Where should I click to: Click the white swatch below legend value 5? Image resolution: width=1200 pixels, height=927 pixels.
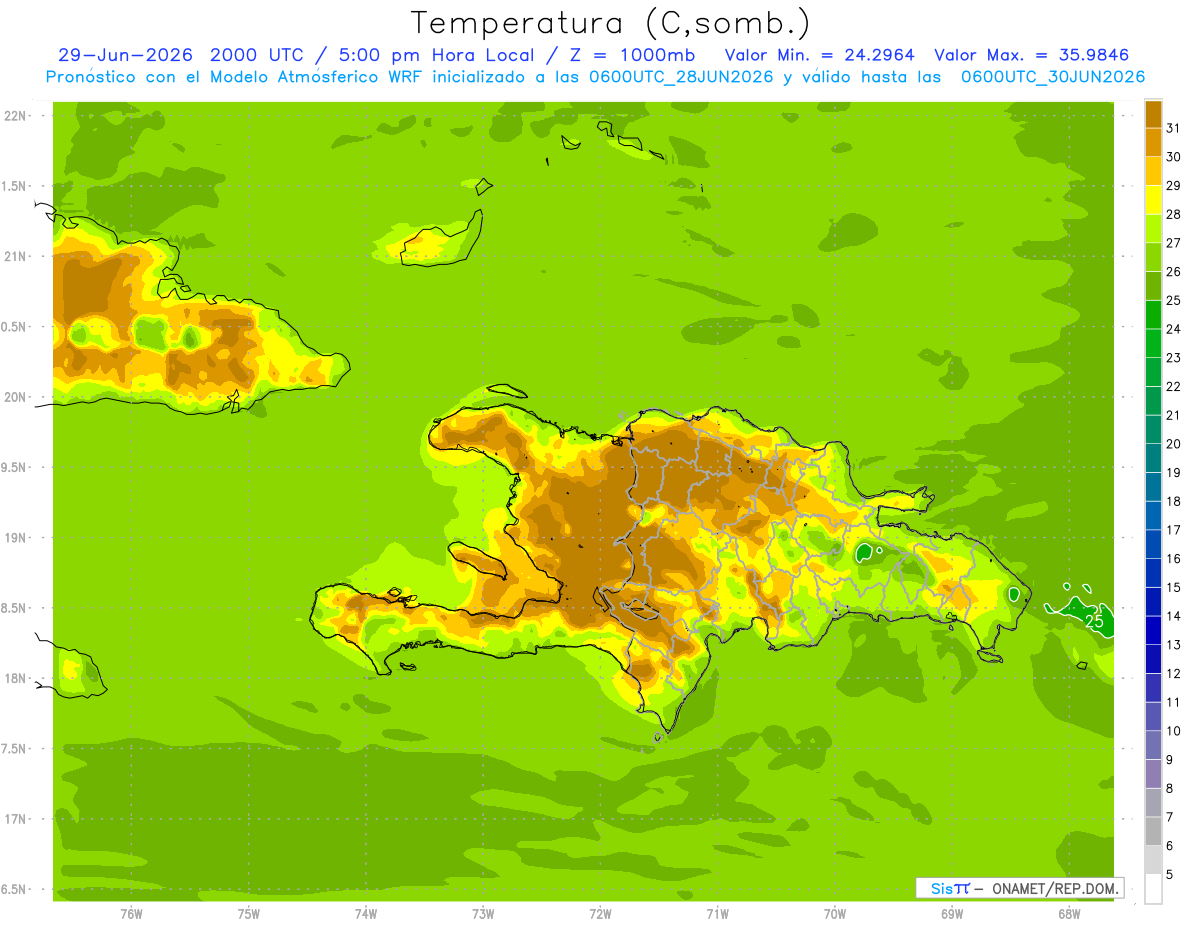pos(1153,889)
